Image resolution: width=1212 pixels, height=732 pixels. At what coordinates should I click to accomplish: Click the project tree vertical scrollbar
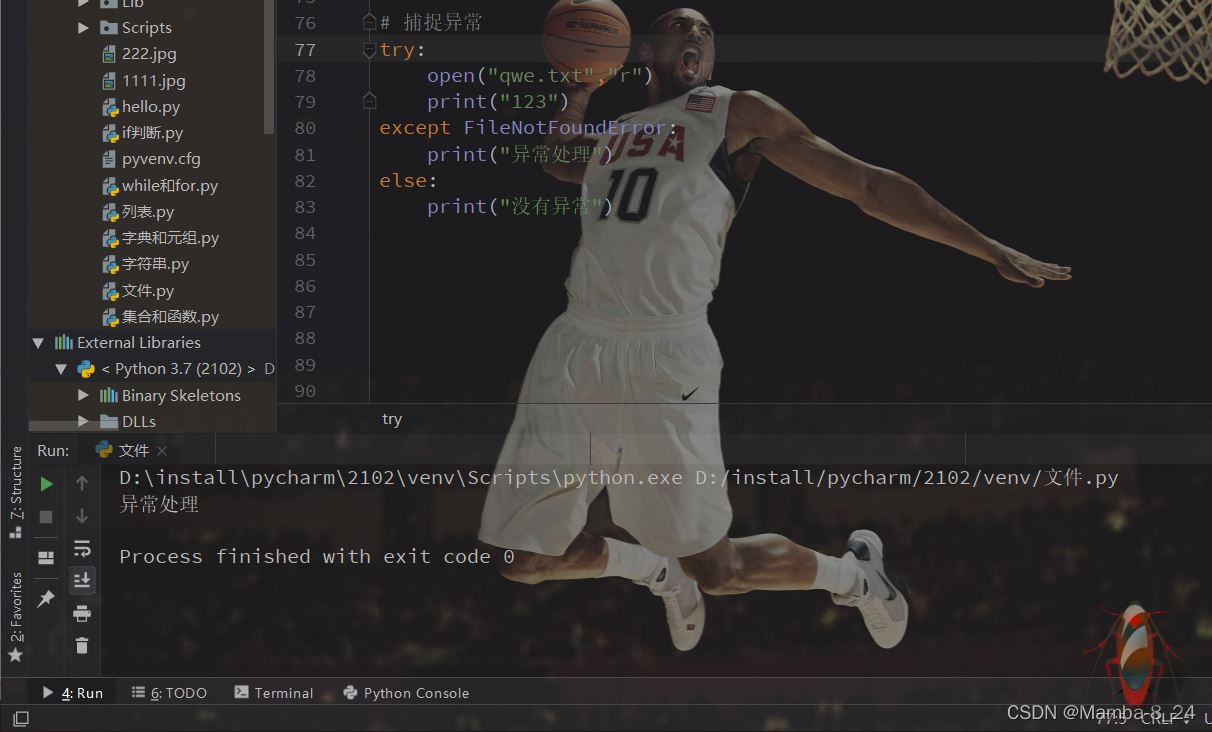[269, 66]
